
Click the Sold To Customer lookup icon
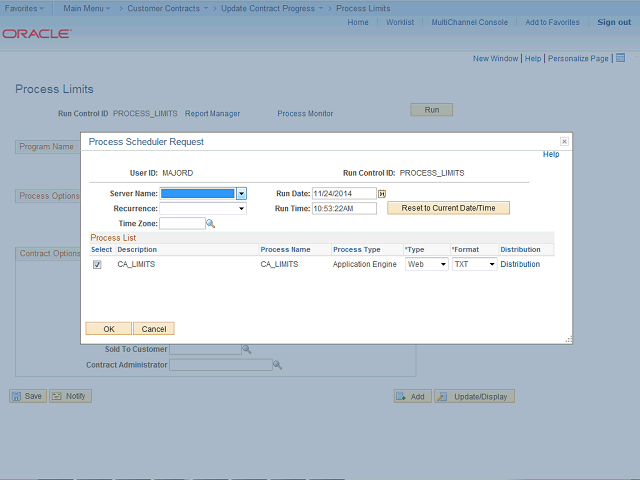point(246,349)
